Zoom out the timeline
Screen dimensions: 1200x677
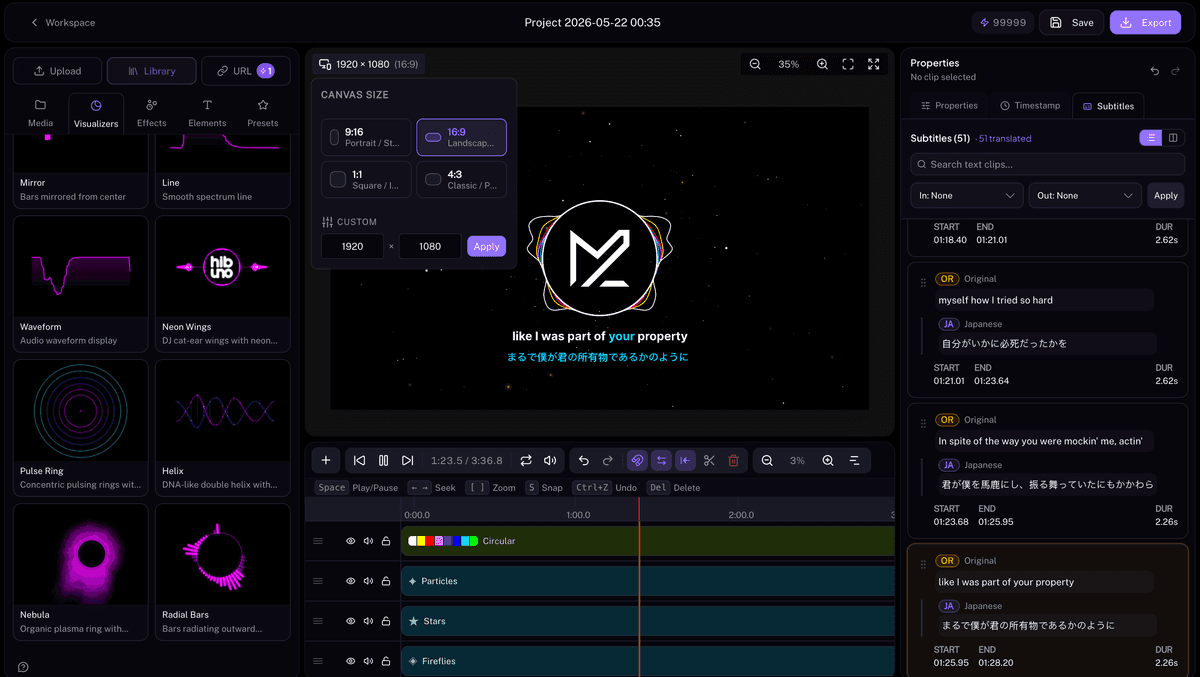(767, 460)
